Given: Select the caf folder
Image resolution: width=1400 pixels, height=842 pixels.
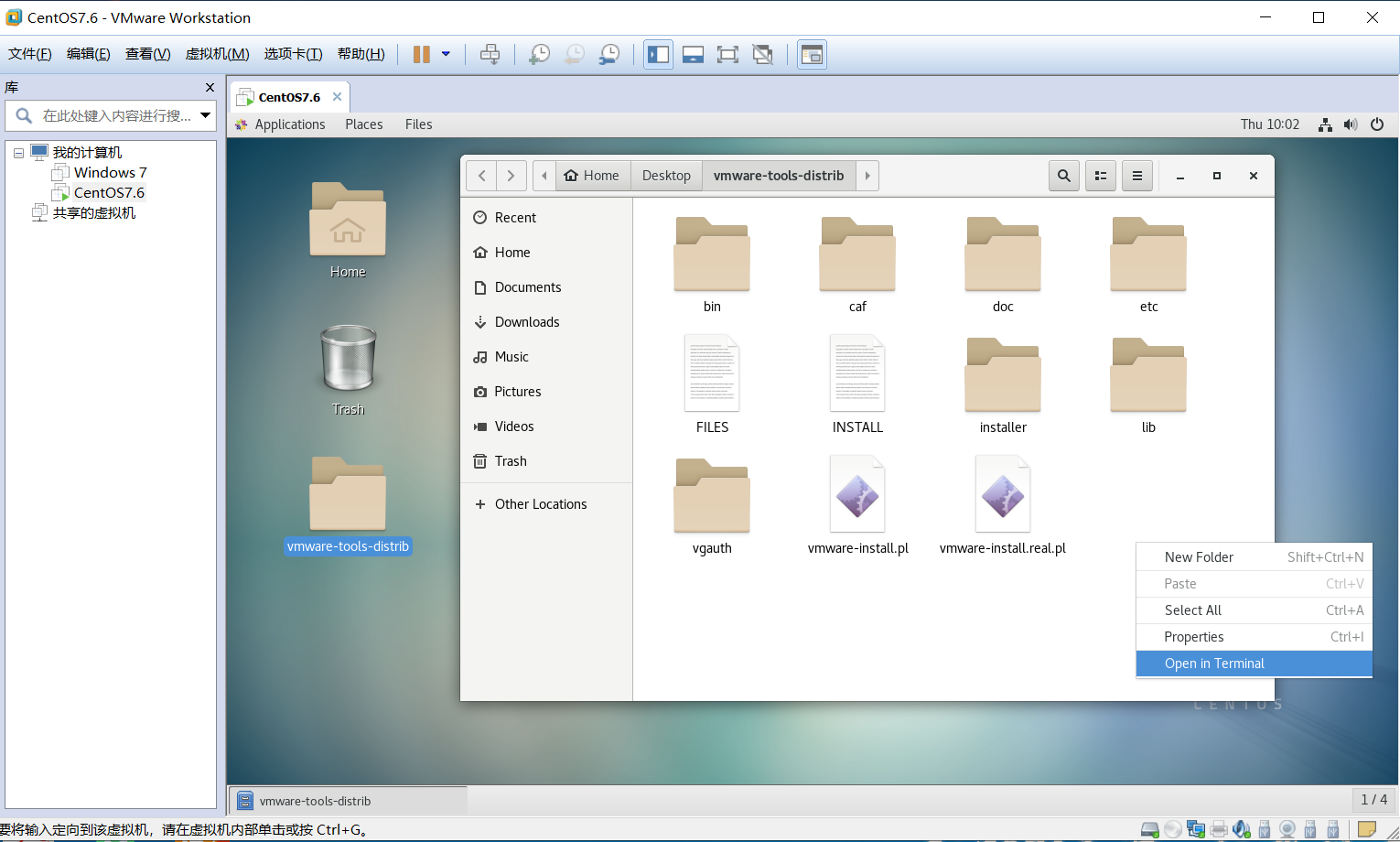Looking at the screenshot, I should pyautogui.click(x=857, y=264).
